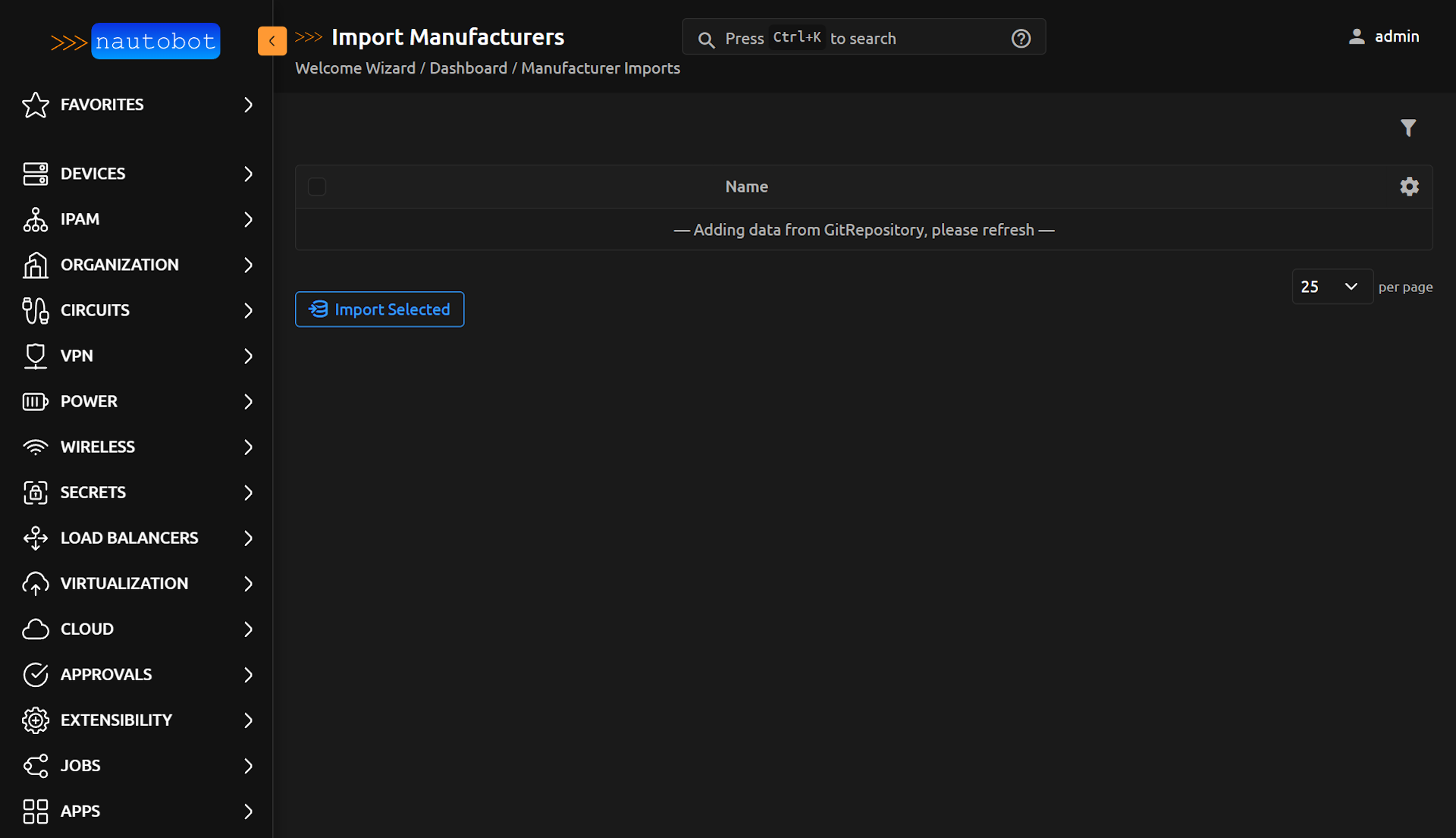Click the Cloud sidebar icon
Viewport: 1456px width, 838px height.
pyautogui.click(x=35, y=629)
